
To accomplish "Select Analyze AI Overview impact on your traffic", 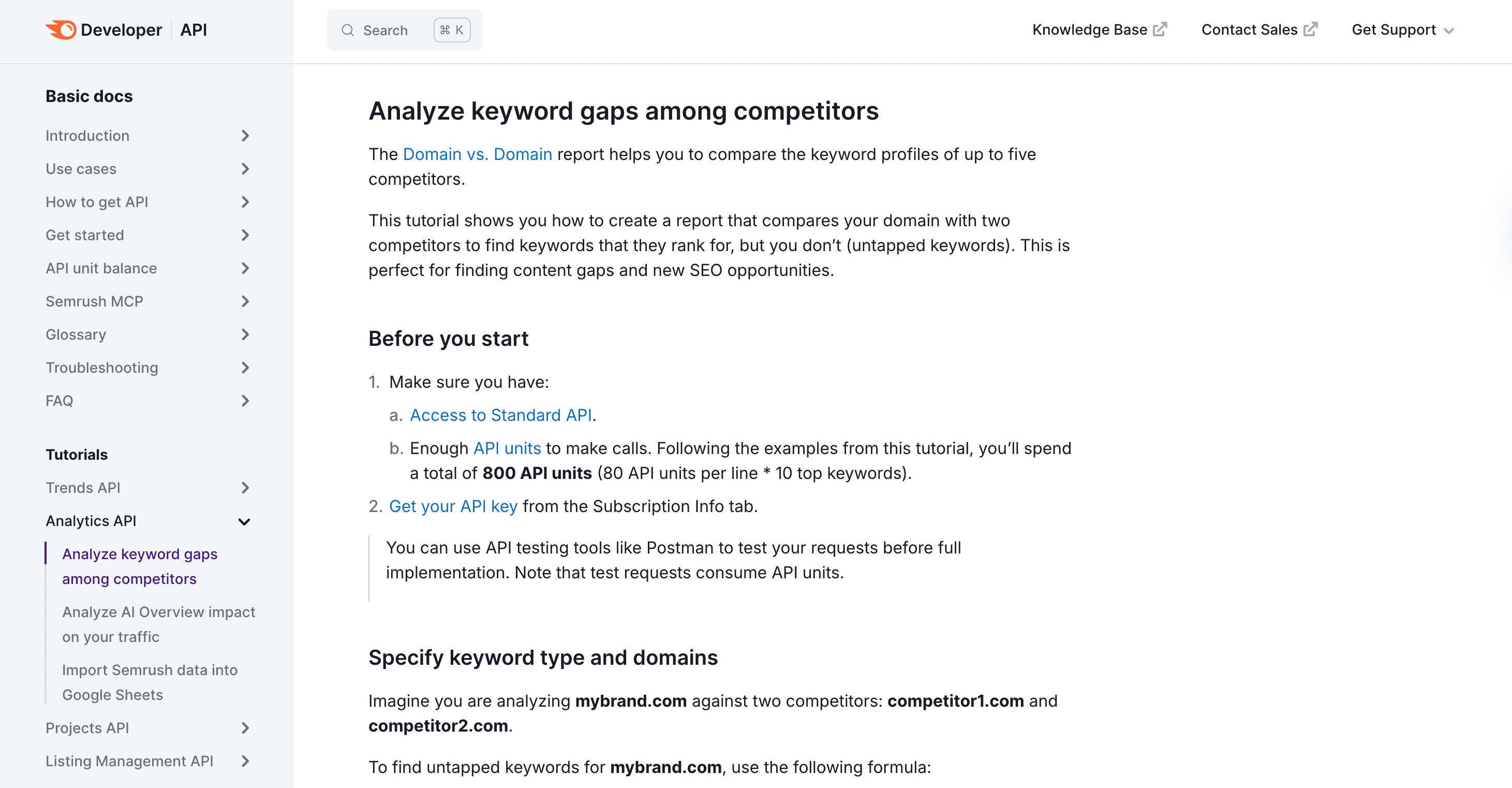I will [x=158, y=624].
